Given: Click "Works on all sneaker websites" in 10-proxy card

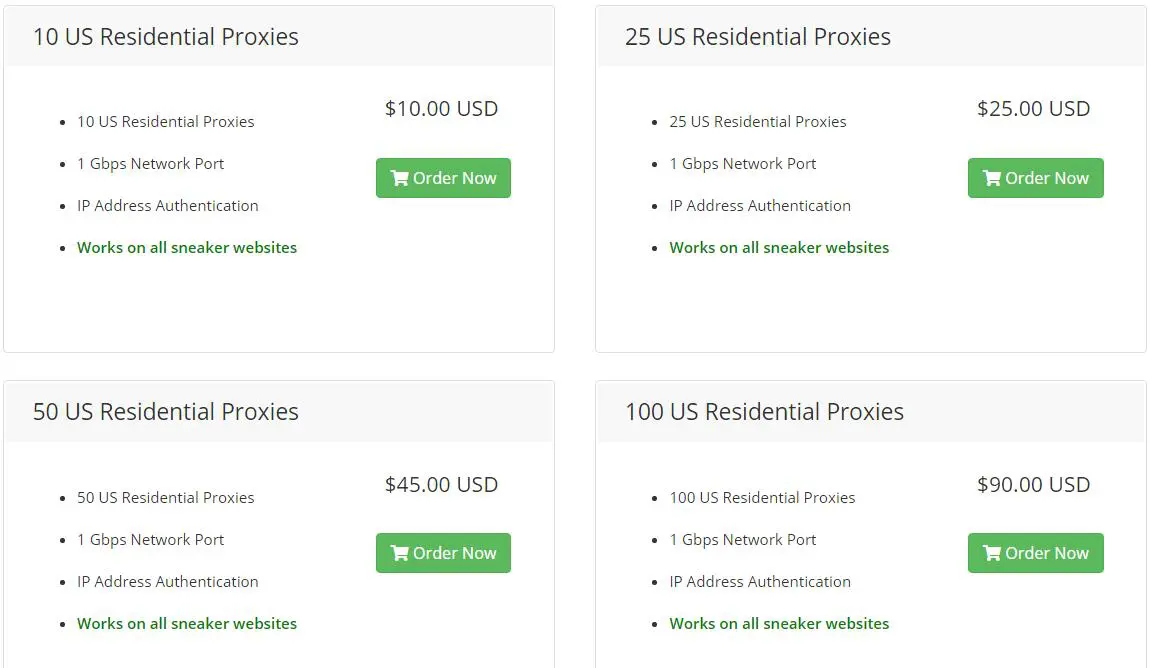Looking at the screenshot, I should pyautogui.click(x=187, y=248).
